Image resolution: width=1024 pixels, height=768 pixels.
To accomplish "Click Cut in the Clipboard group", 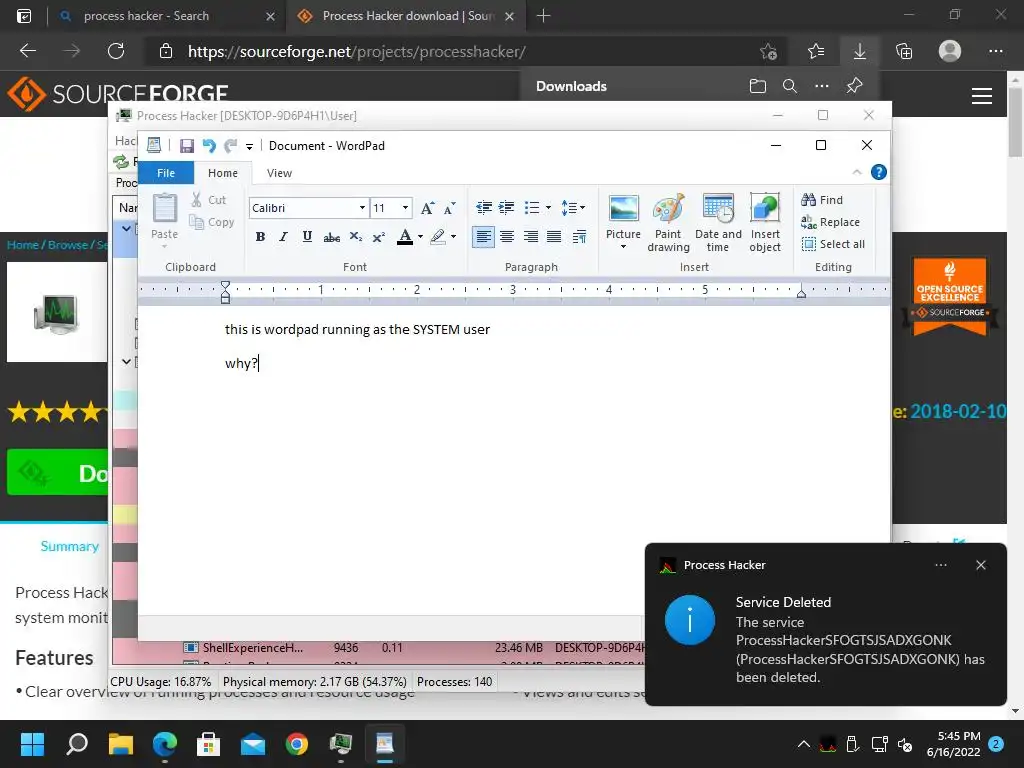I will pos(209,200).
